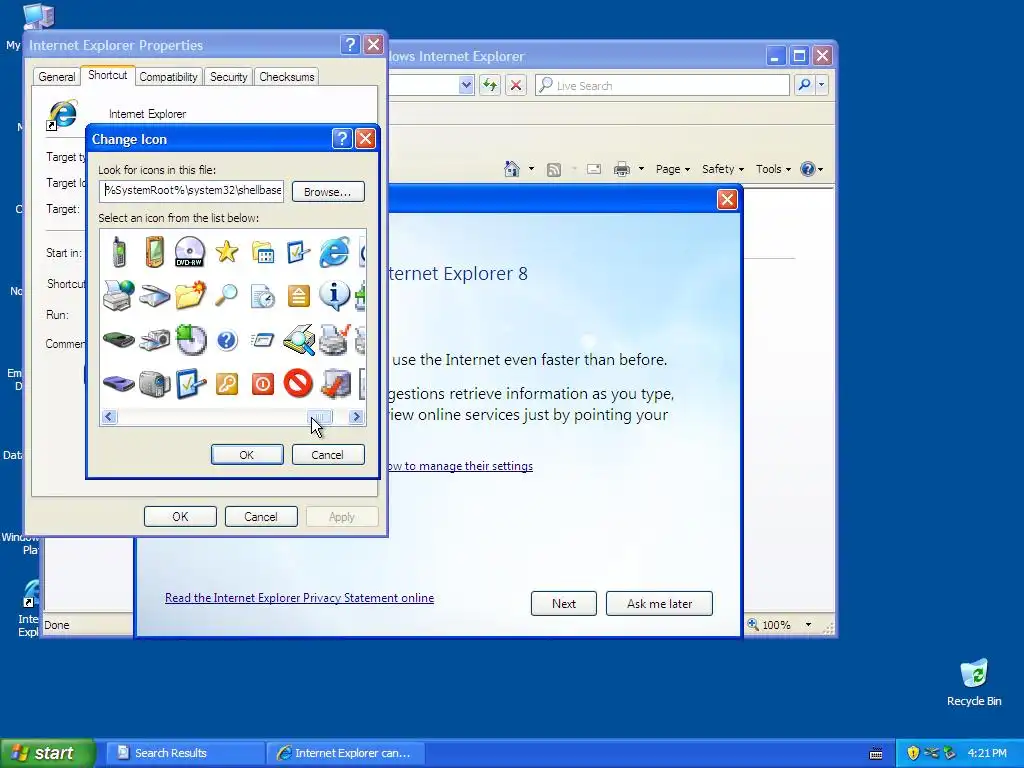Open the Checksums tab
The image size is (1024, 768).
pos(287,76)
